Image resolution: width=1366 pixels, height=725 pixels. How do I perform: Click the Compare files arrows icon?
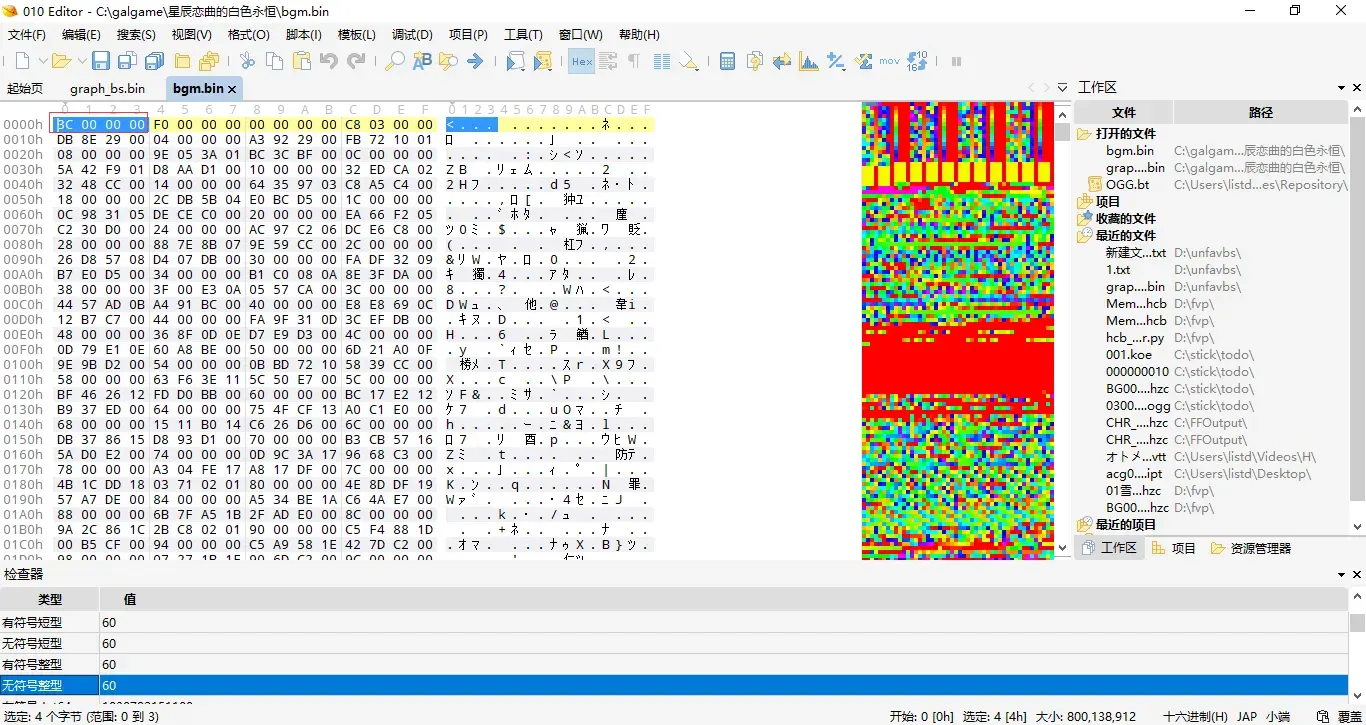781,62
